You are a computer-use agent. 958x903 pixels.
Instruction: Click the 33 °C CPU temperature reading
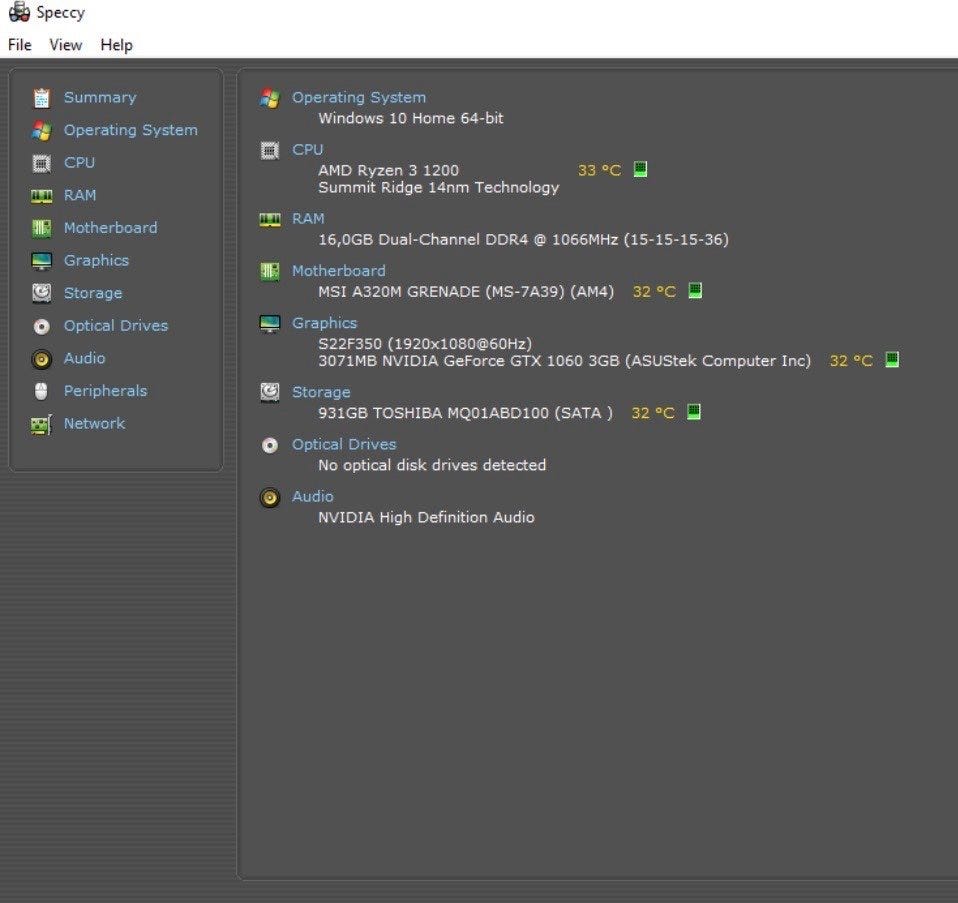tap(599, 170)
